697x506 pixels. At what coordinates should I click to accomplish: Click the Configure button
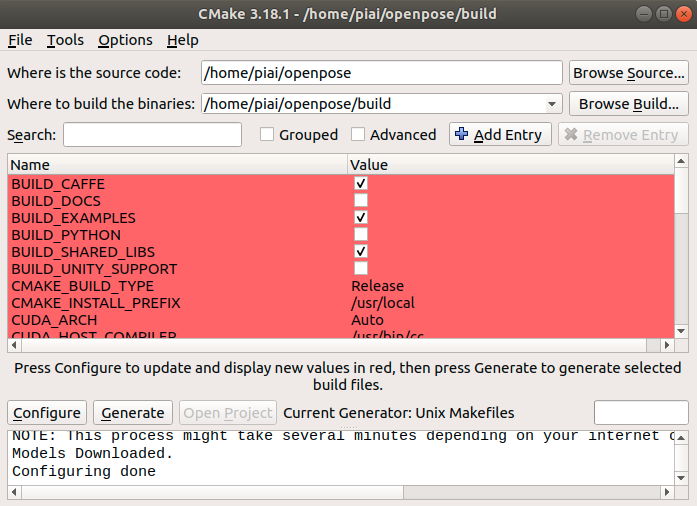coord(47,413)
